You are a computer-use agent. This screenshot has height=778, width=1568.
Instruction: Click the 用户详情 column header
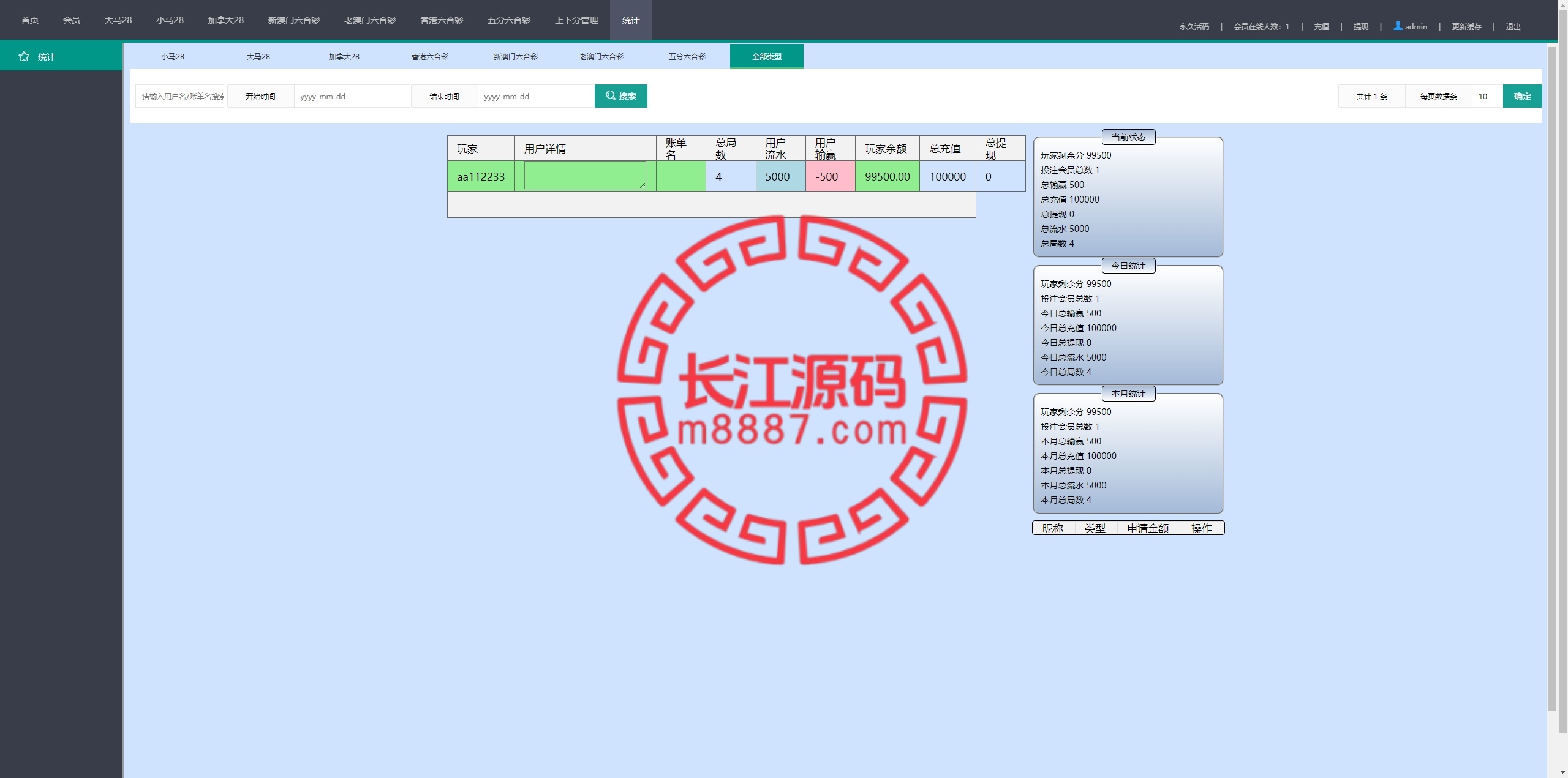(x=585, y=148)
